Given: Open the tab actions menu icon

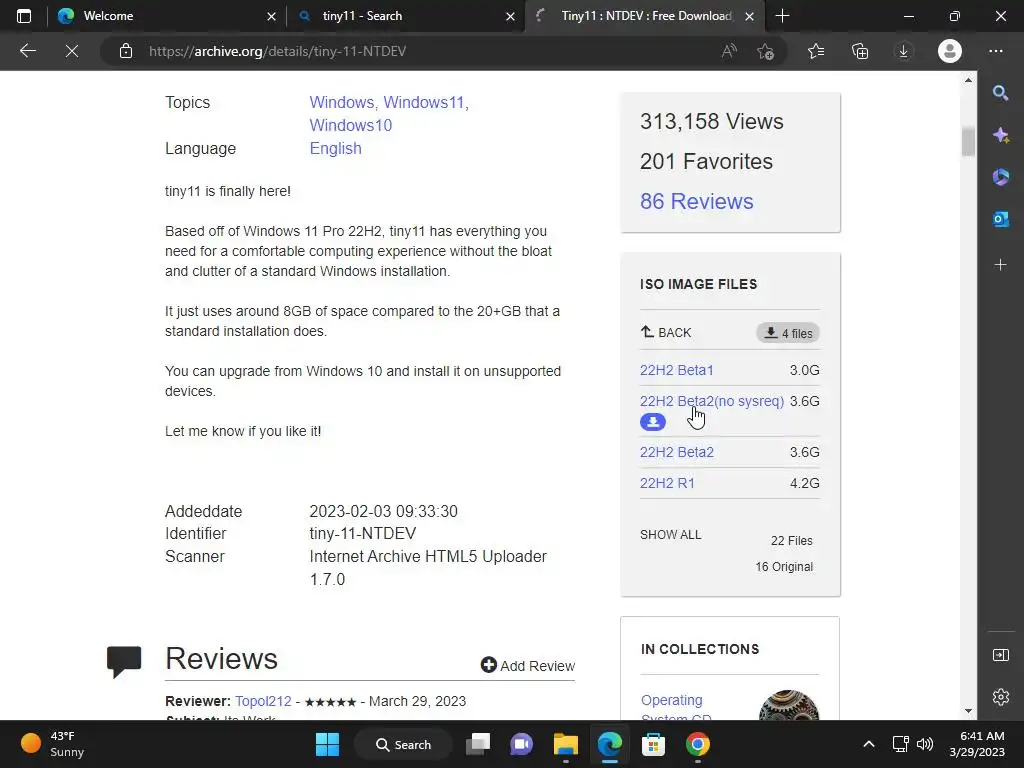Looking at the screenshot, I should [24, 16].
